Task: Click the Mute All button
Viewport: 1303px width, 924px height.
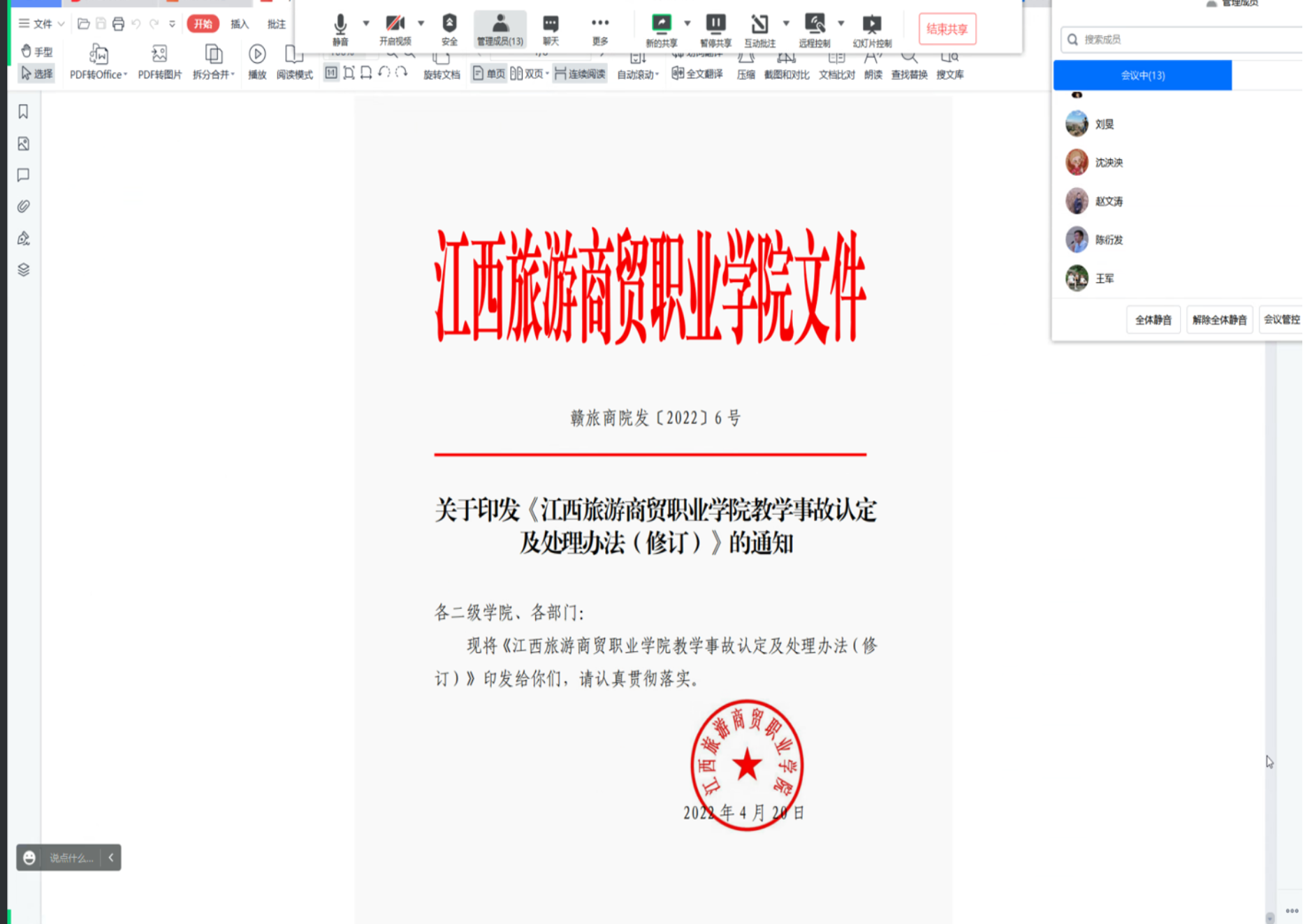Action: click(1153, 320)
